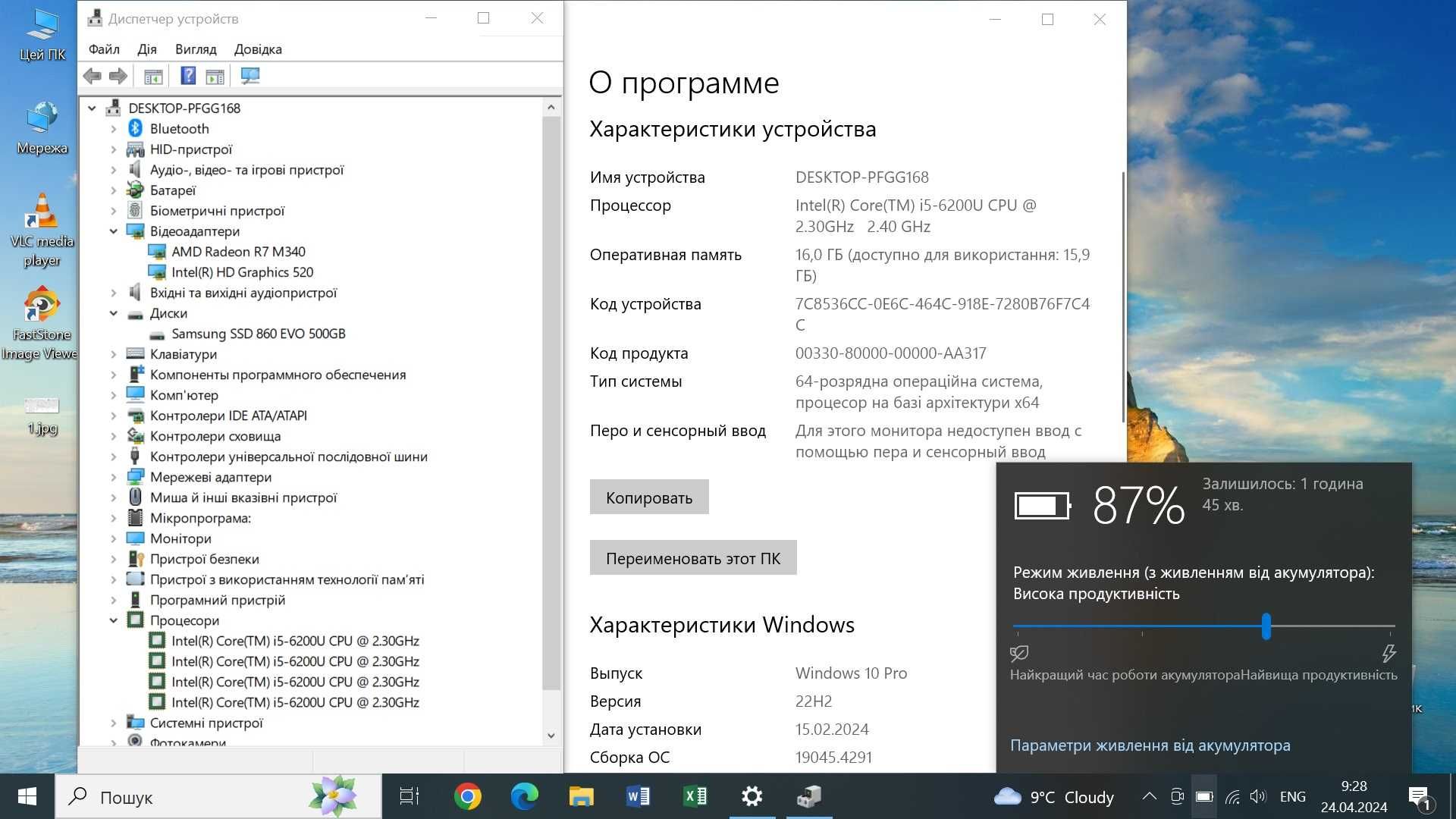Image resolution: width=1456 pixels, height=819 pixels.
Task: Click the best battery life leaf icon
Action: pos(1019,653)
